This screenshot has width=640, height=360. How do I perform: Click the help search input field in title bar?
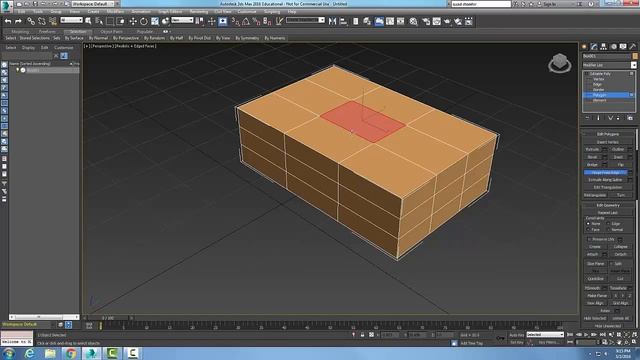pos(481,4)
